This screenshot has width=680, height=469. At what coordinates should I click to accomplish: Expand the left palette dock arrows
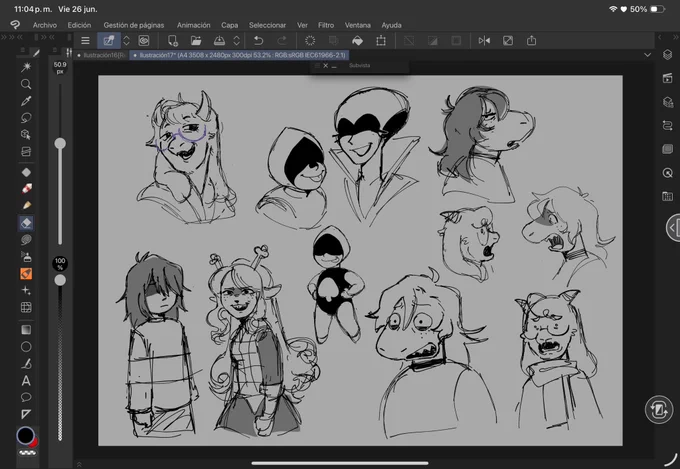click(x=10, y=37)
